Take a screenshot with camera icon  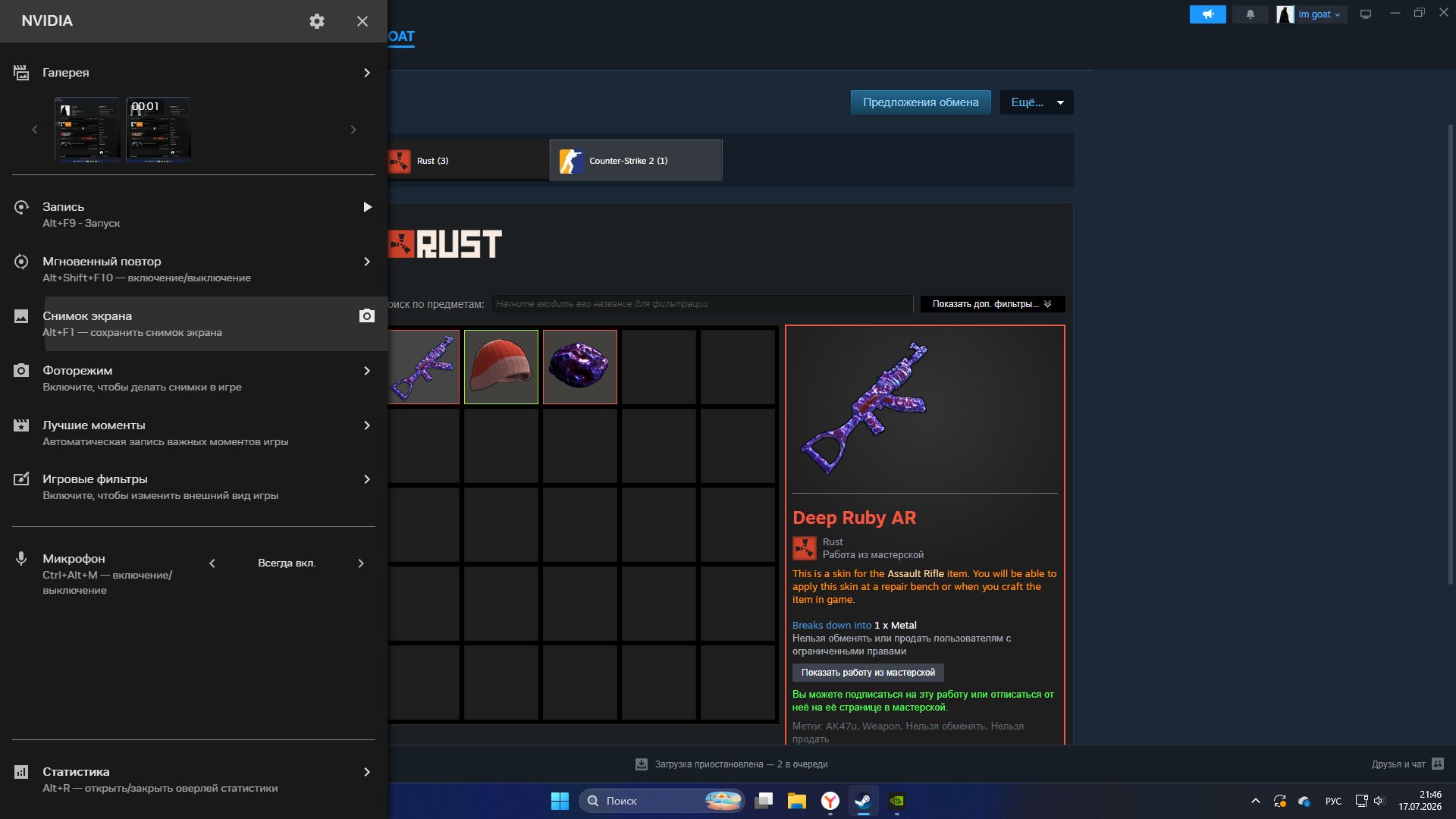click(x=367, y=316)
